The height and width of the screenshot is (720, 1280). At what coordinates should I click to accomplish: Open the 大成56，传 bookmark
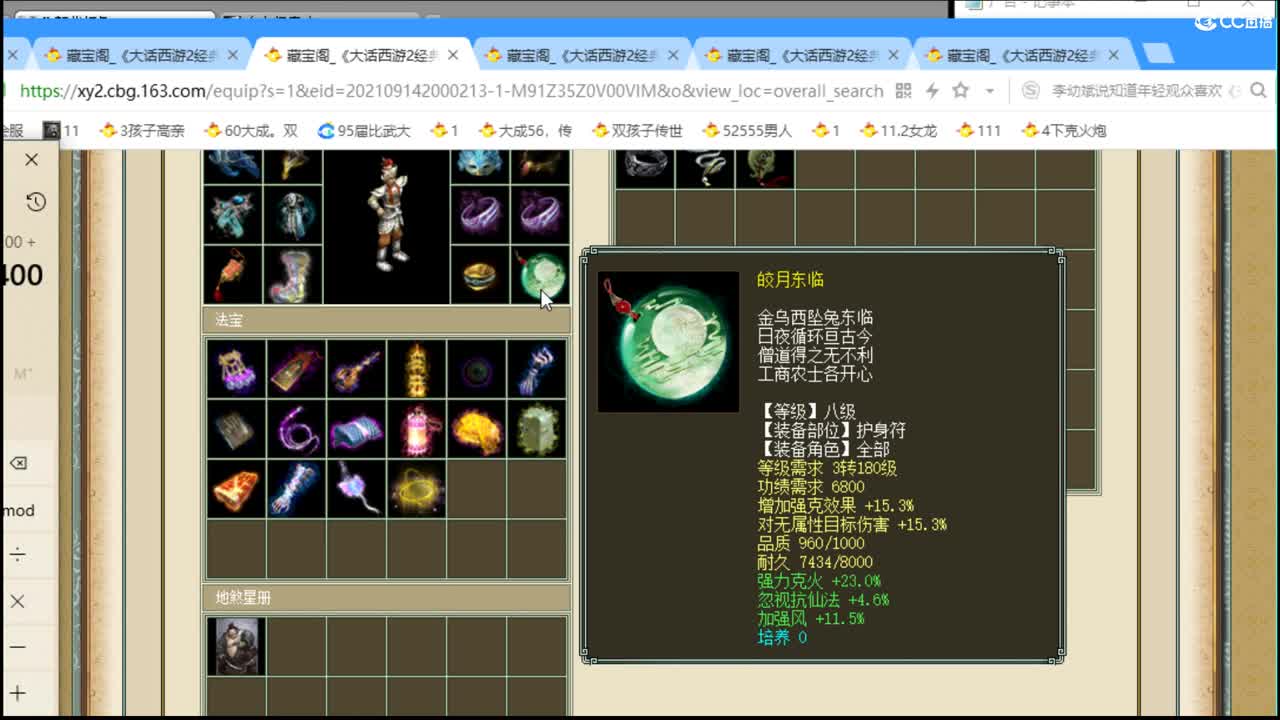(x=525, y=130)
